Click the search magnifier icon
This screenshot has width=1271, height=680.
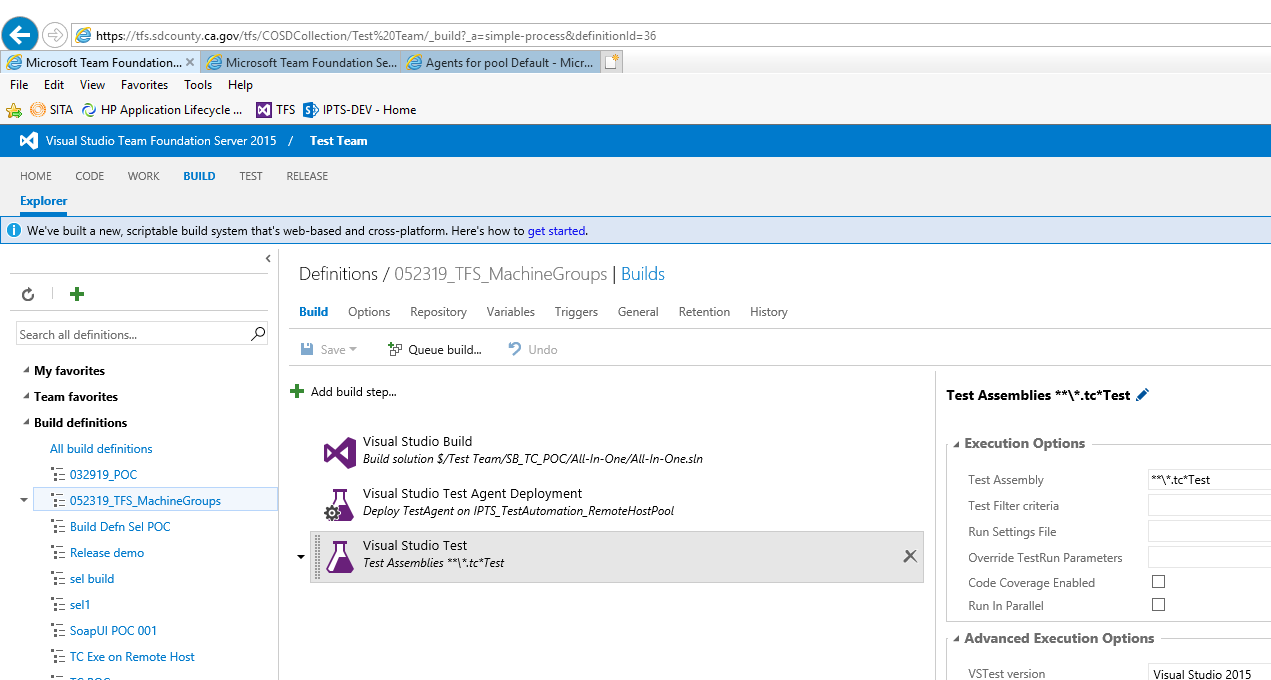[x=258, y=334]
